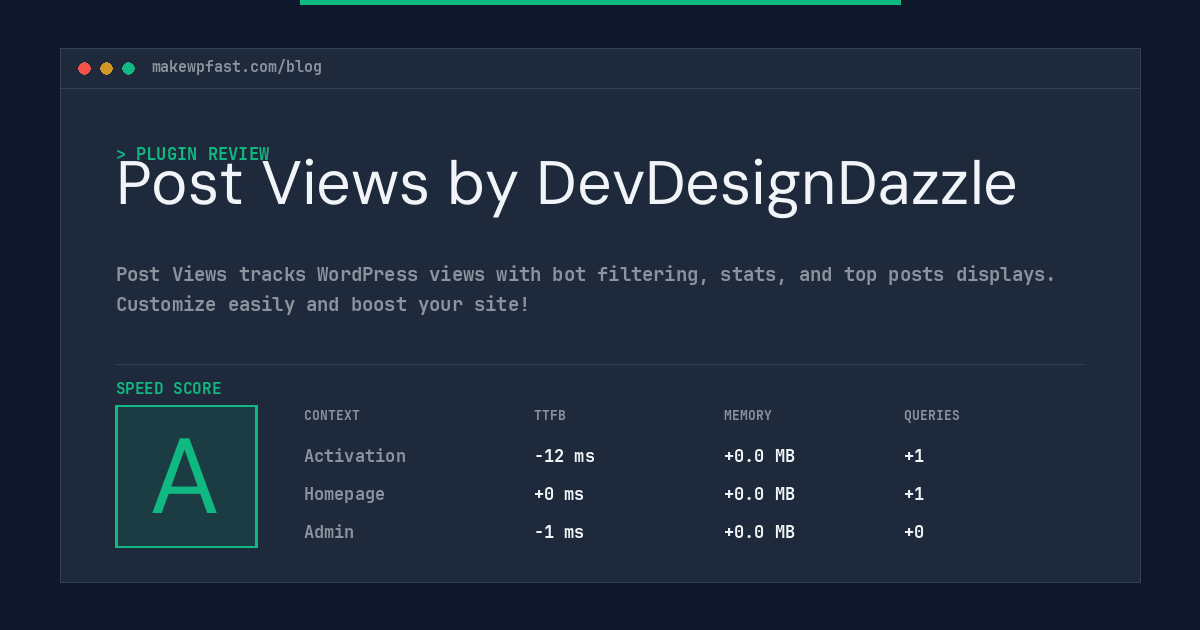Image resolution: width=1200 pixels, height=630 pixels.
Task: Click the makewpfast.com/blog address text
Action: tap(237, 67)
